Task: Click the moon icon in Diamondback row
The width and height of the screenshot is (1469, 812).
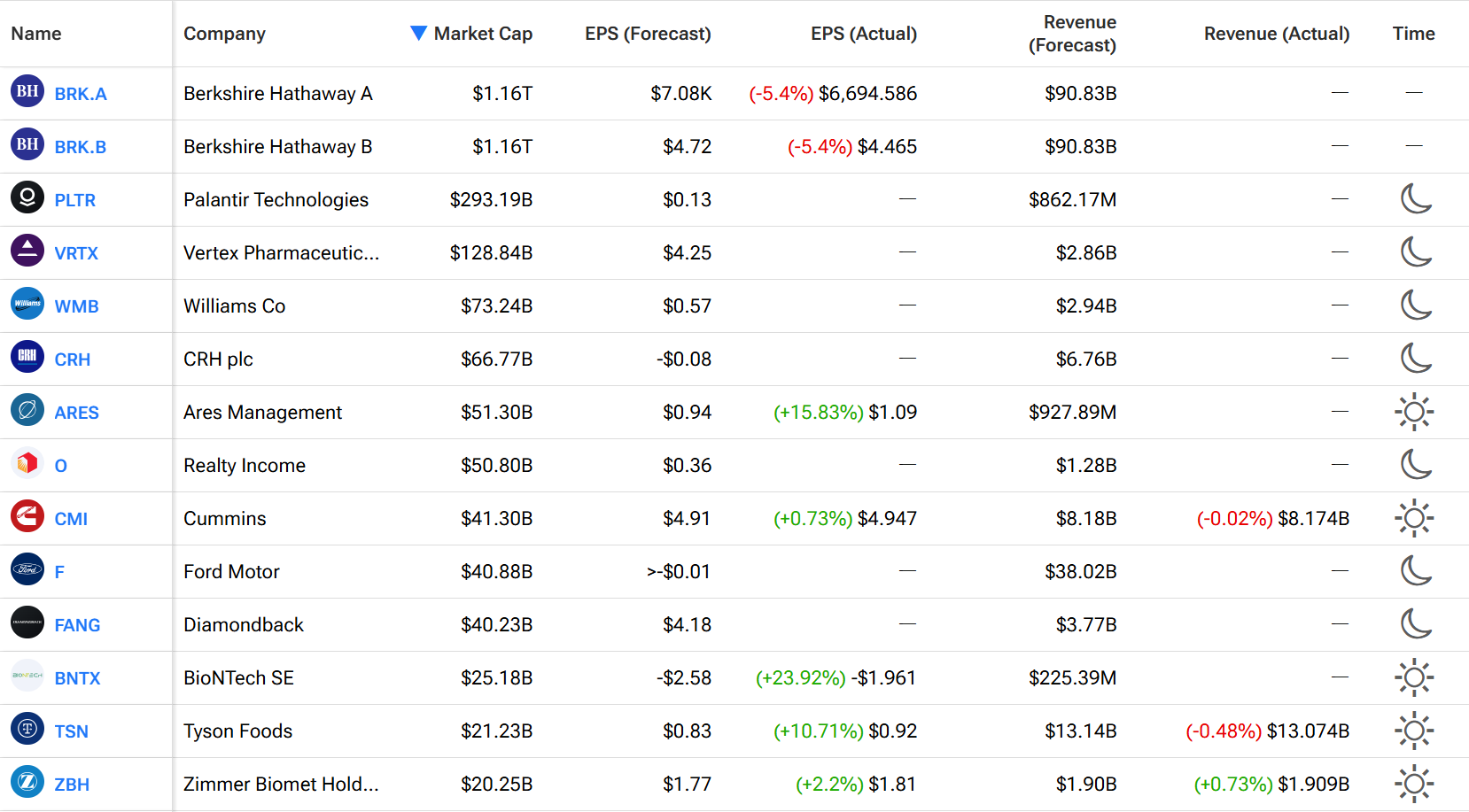Action: (x=1415, y=623)
